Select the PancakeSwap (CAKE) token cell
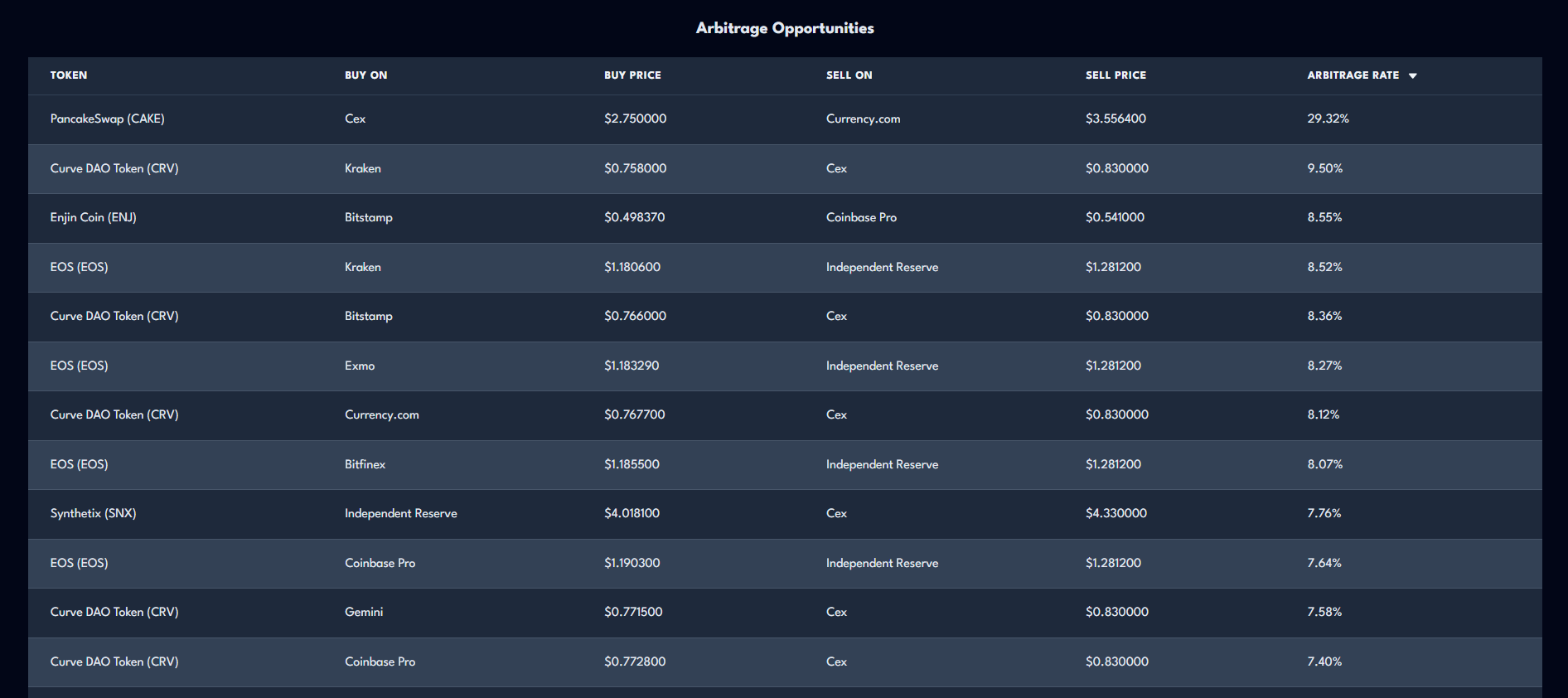The image size is (1568, 698). click(108, 119)
